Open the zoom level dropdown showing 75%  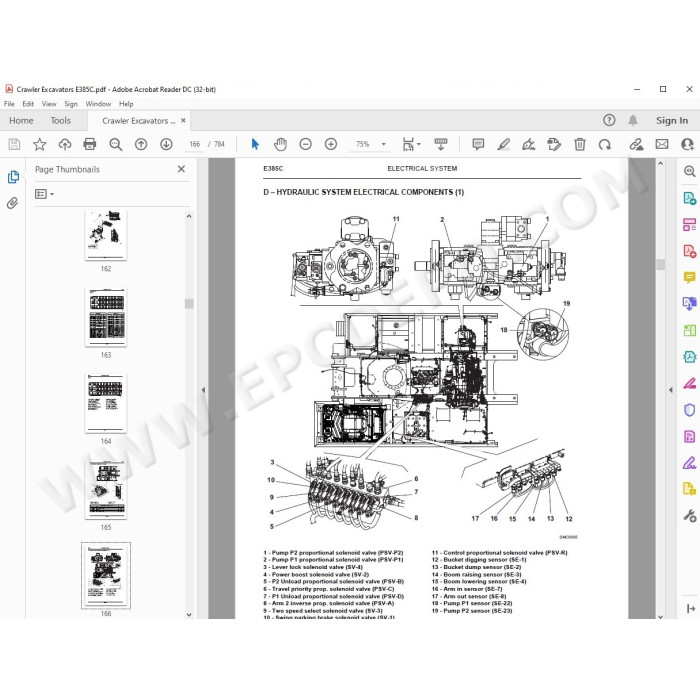pos(383,144)
